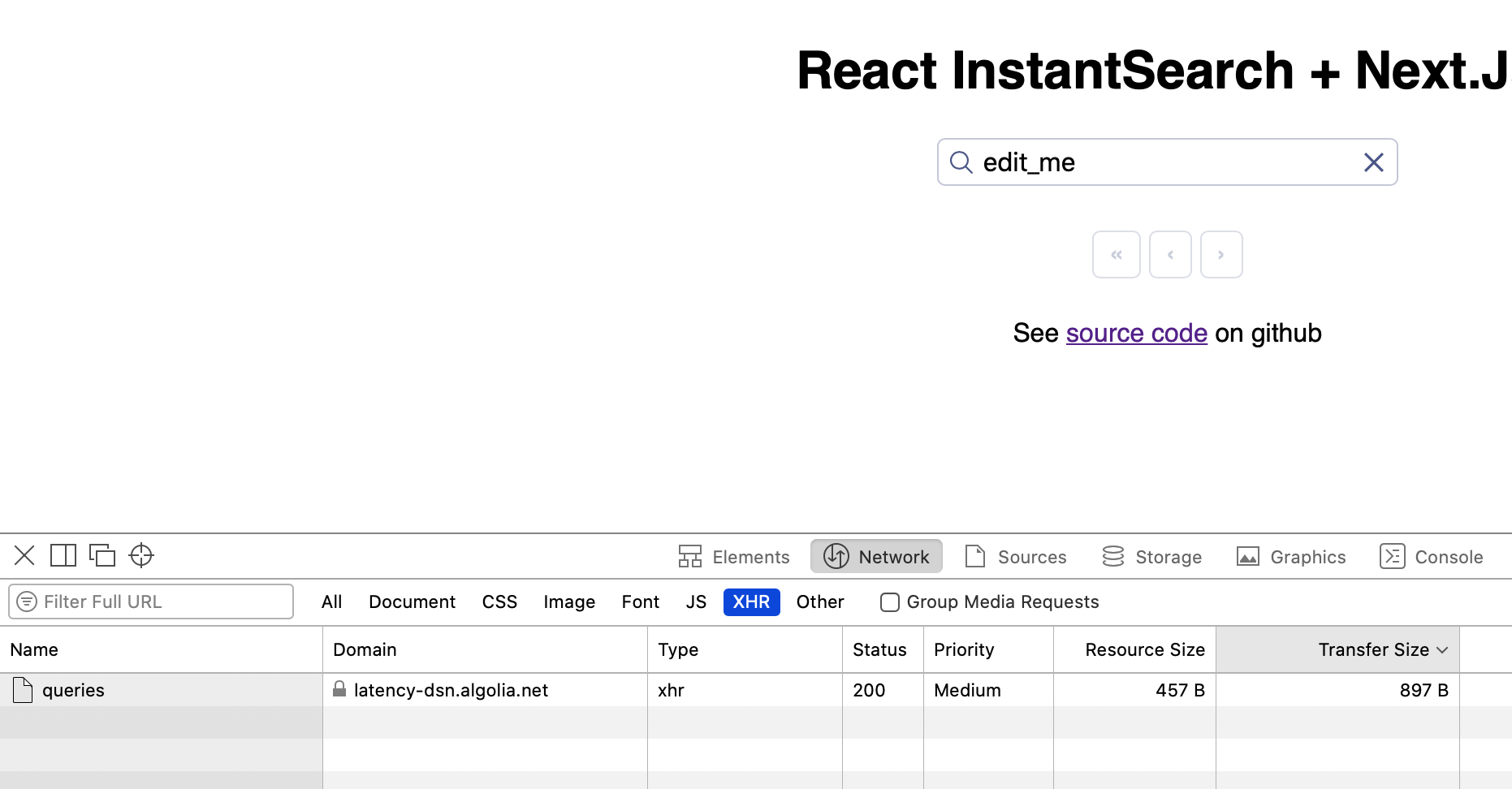Filter by Font resources

pyautogui.click(x=640, y=601)
